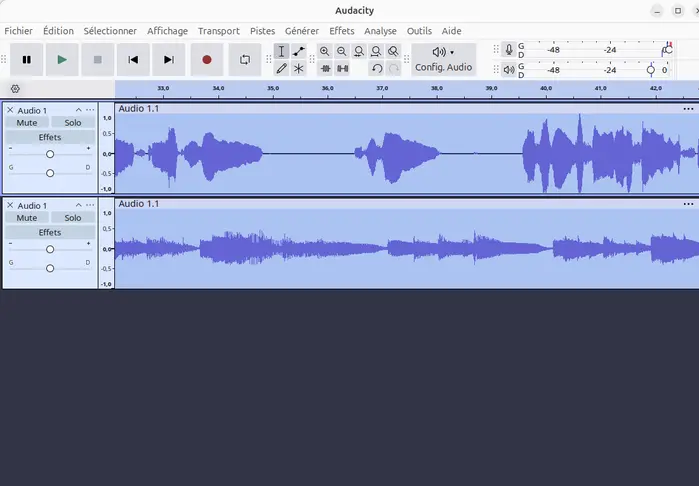The width and height of the screenshot is (699, 486).
Task: Open the Effets menu
Action: [341, 31]
